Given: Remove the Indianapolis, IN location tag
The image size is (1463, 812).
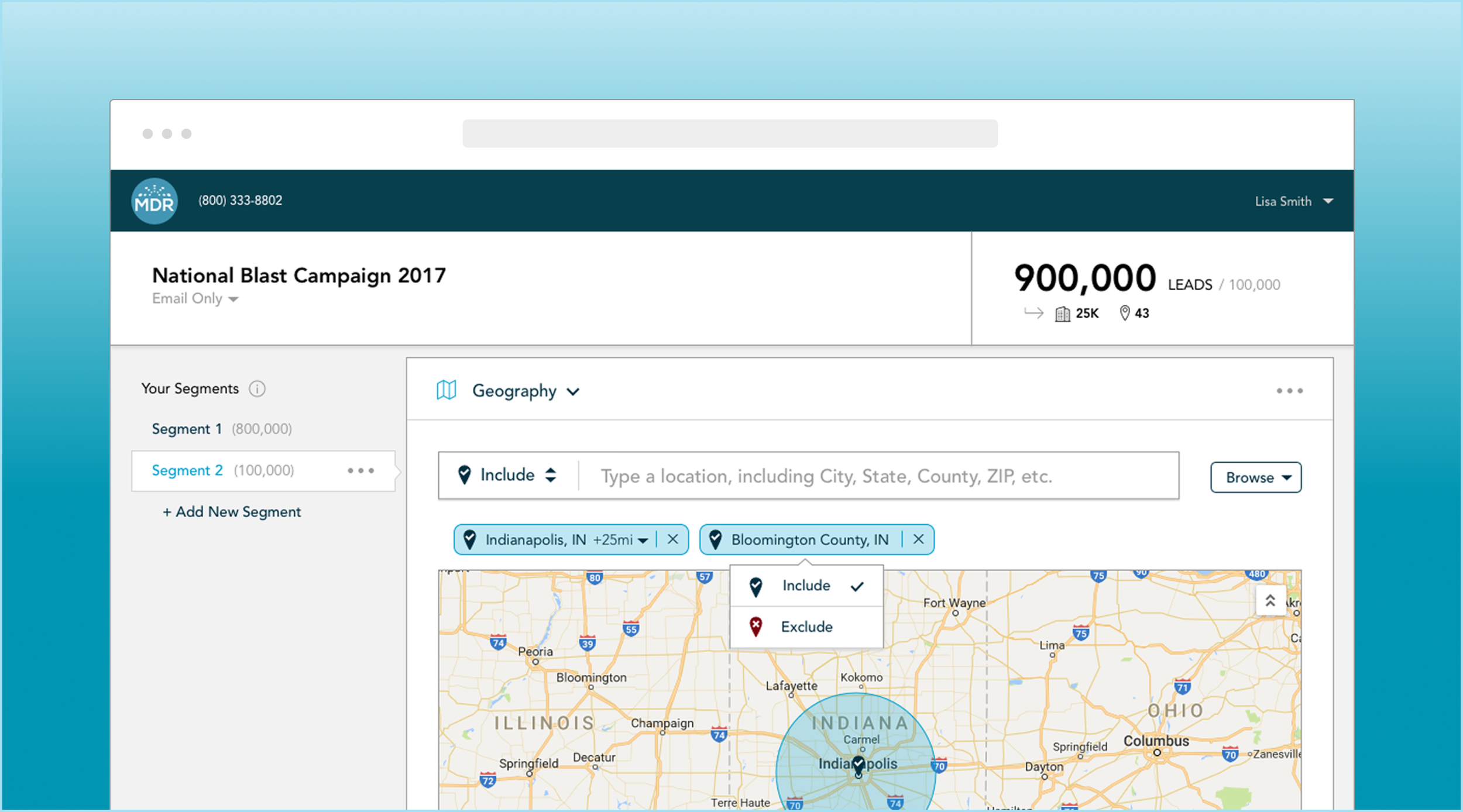Looking at the screenshot, I should (673, 539).
